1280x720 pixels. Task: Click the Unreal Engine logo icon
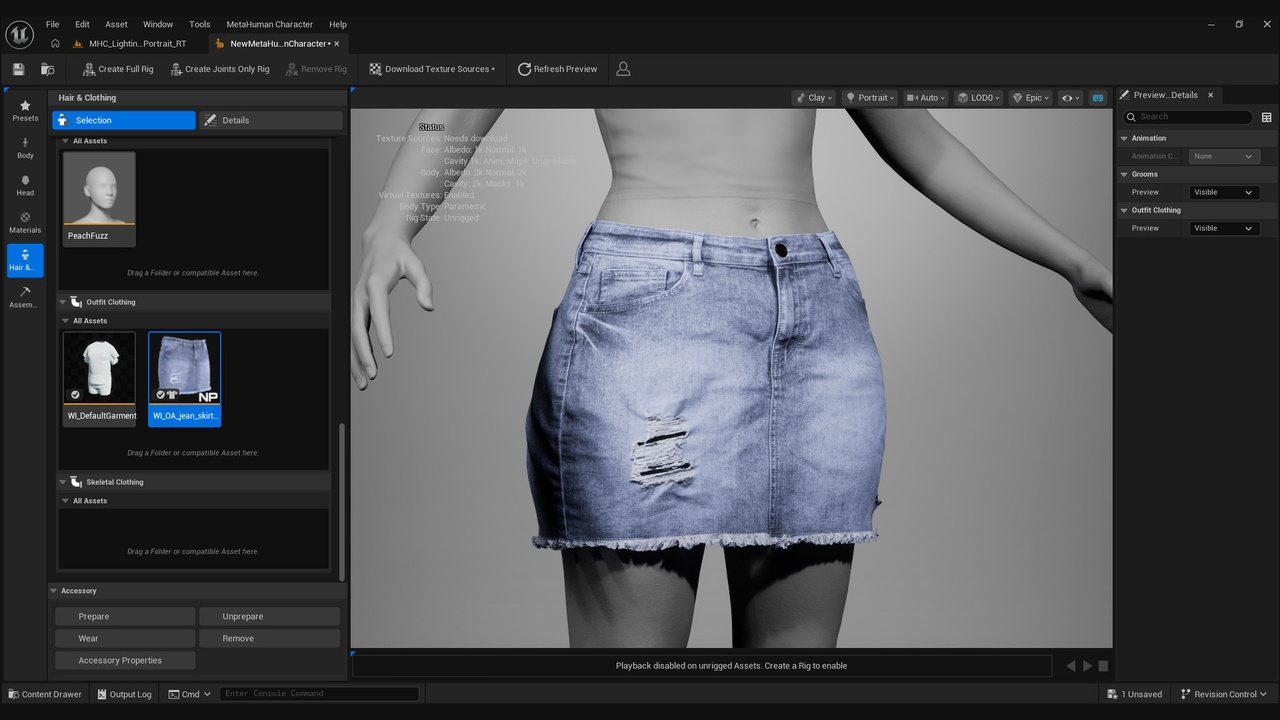click(20, 34)
